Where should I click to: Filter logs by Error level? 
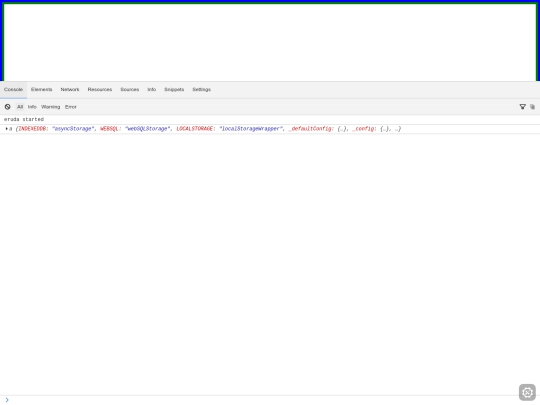pos(71,107)
